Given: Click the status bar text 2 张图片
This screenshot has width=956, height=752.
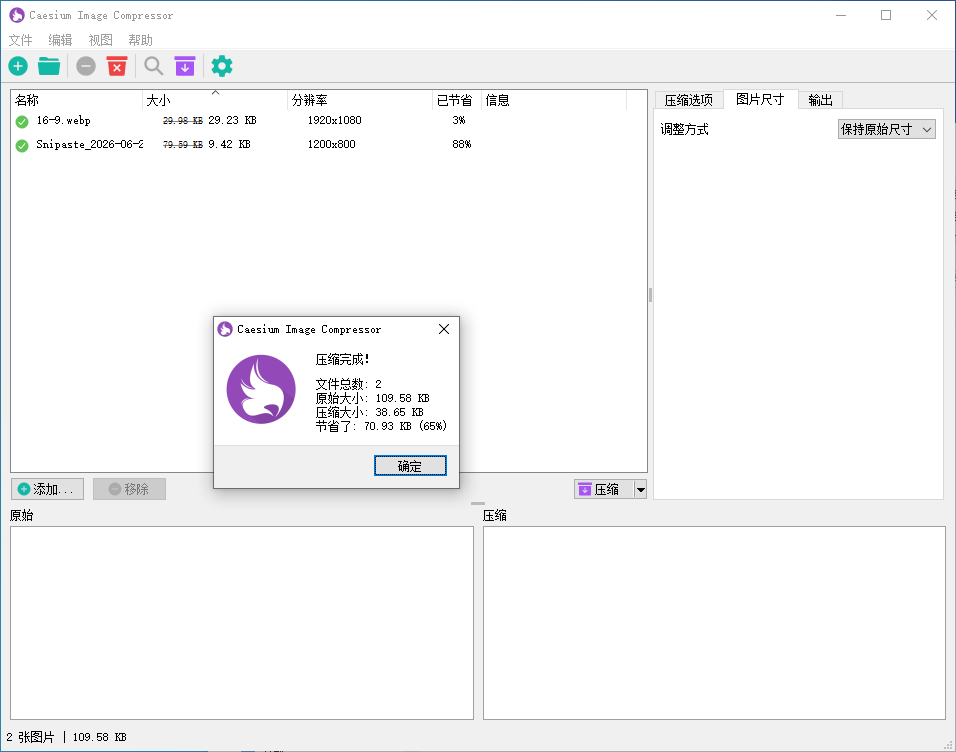Looking at the screenshot, I should [30, 737].
